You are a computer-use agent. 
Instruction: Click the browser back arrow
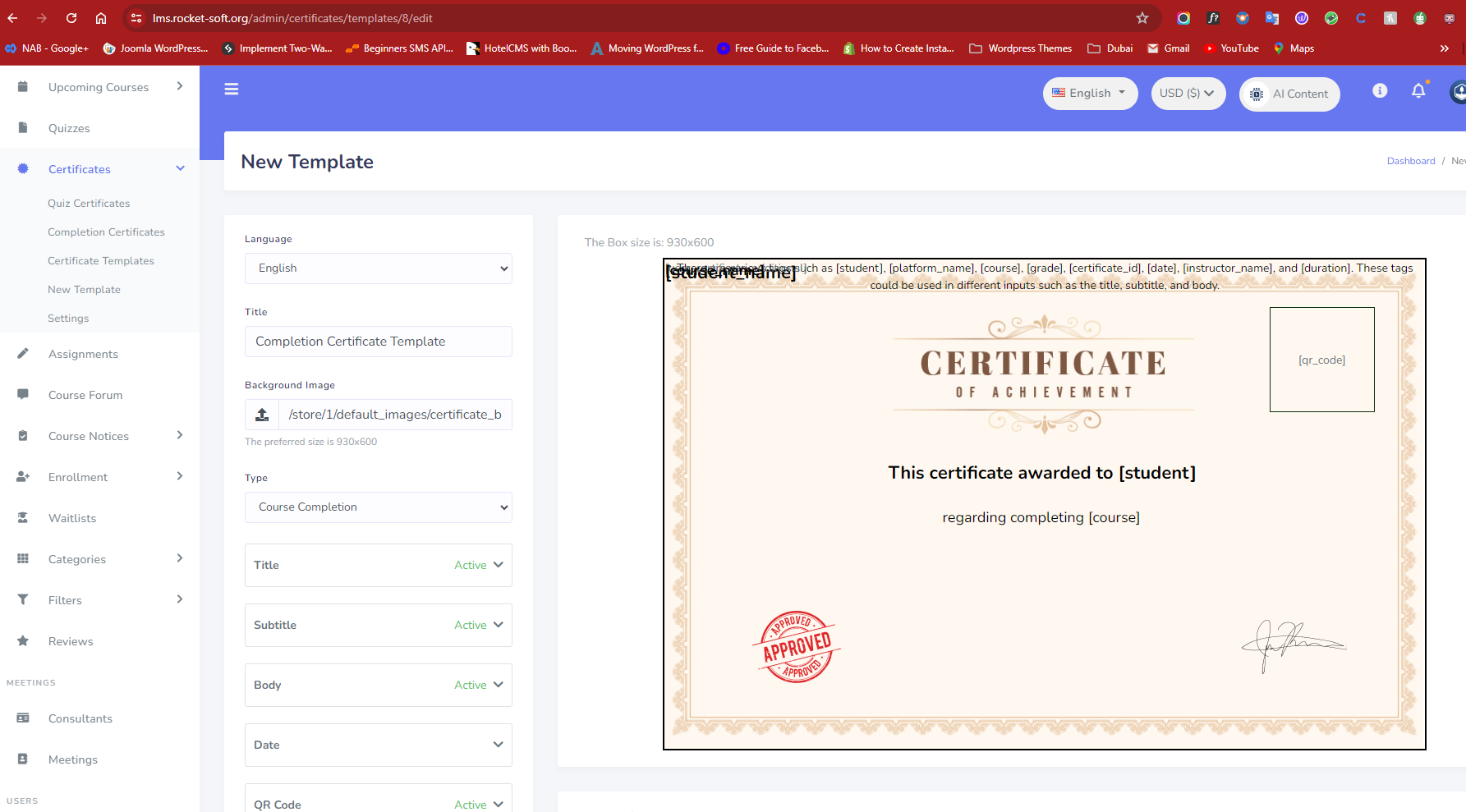(x=12, y=18)
